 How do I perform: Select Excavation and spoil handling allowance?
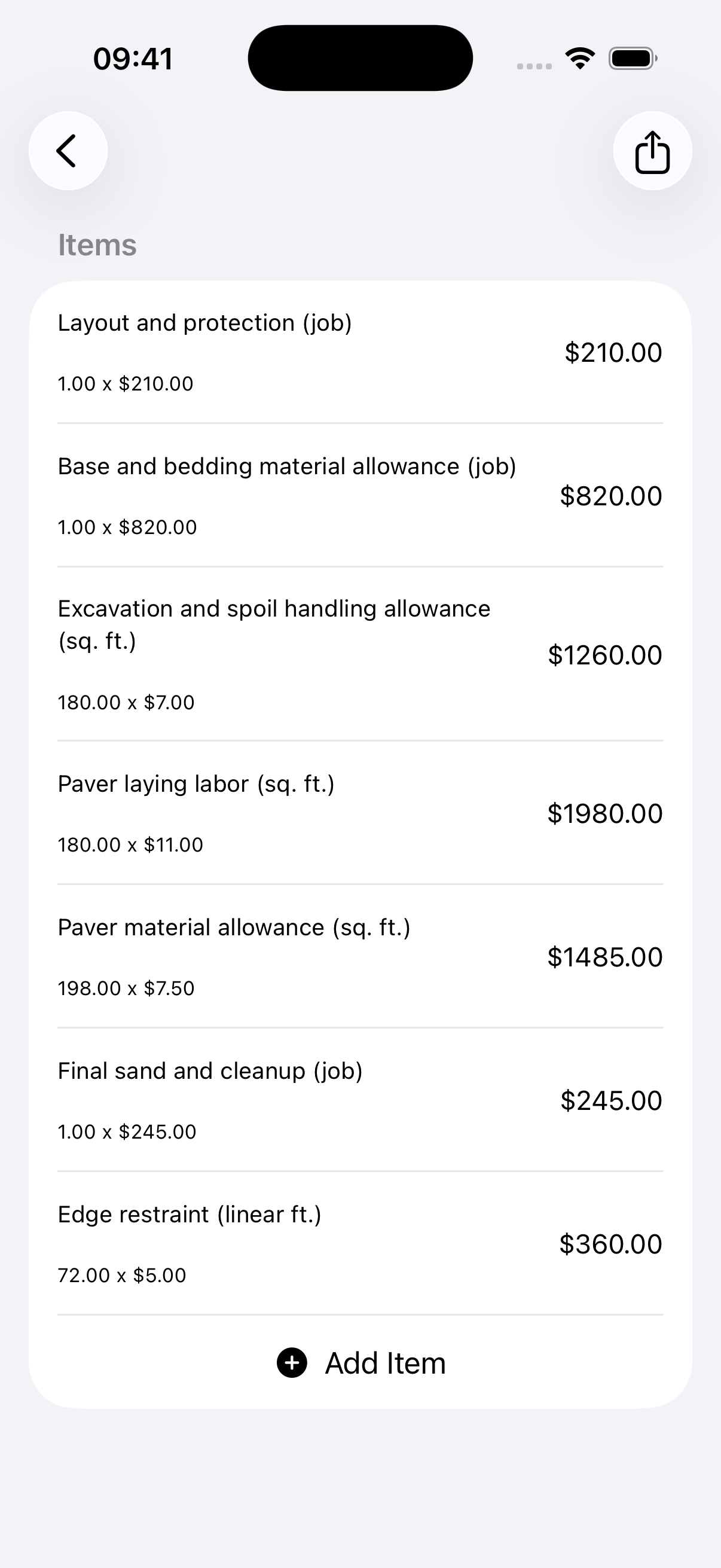pyautogui.click(x=360, y=654)
